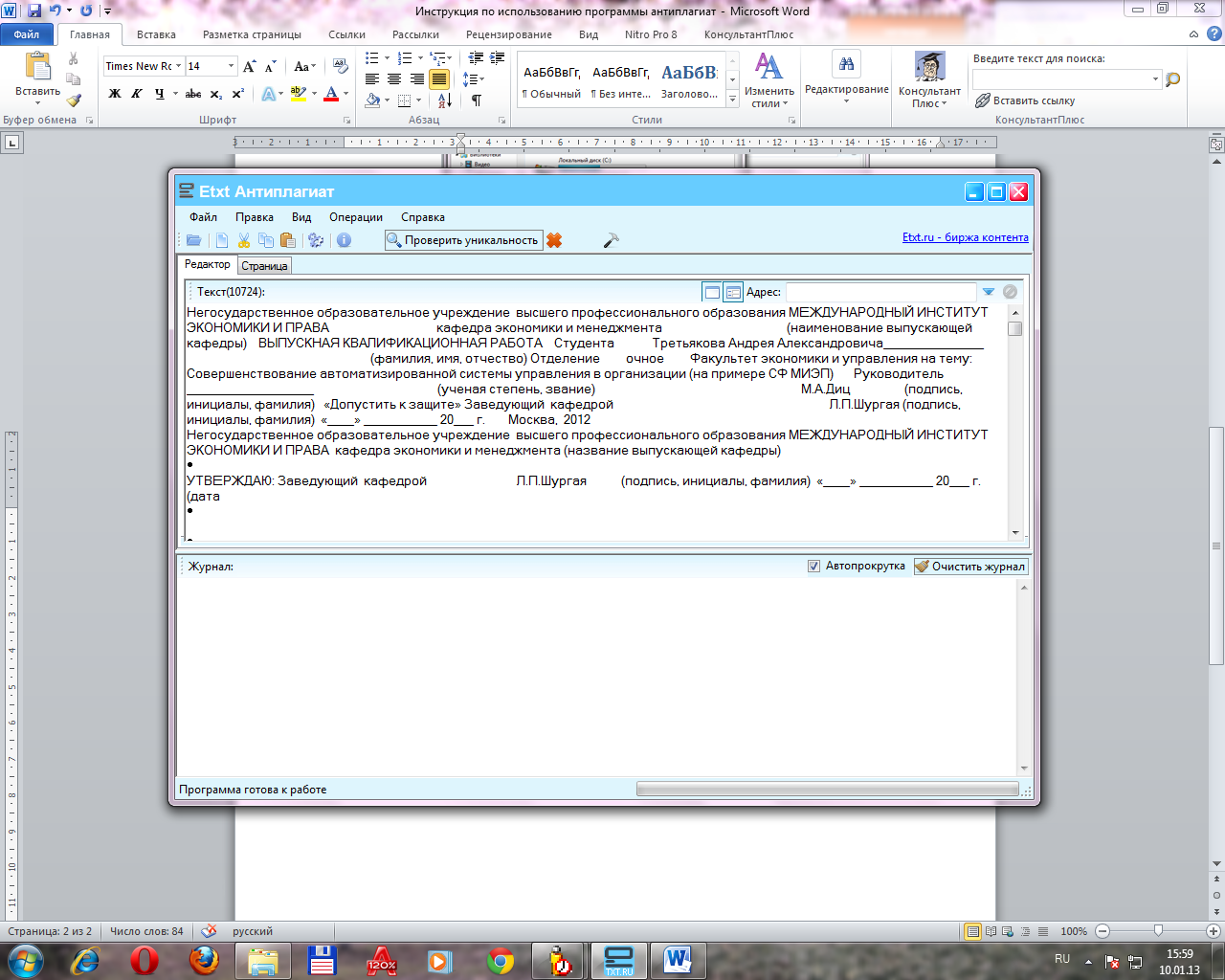The width and height of the screenshot is (1225, 980).
Task: Click the Etxt text area scrollbar thumb
Action: (x=1015, y=328)
